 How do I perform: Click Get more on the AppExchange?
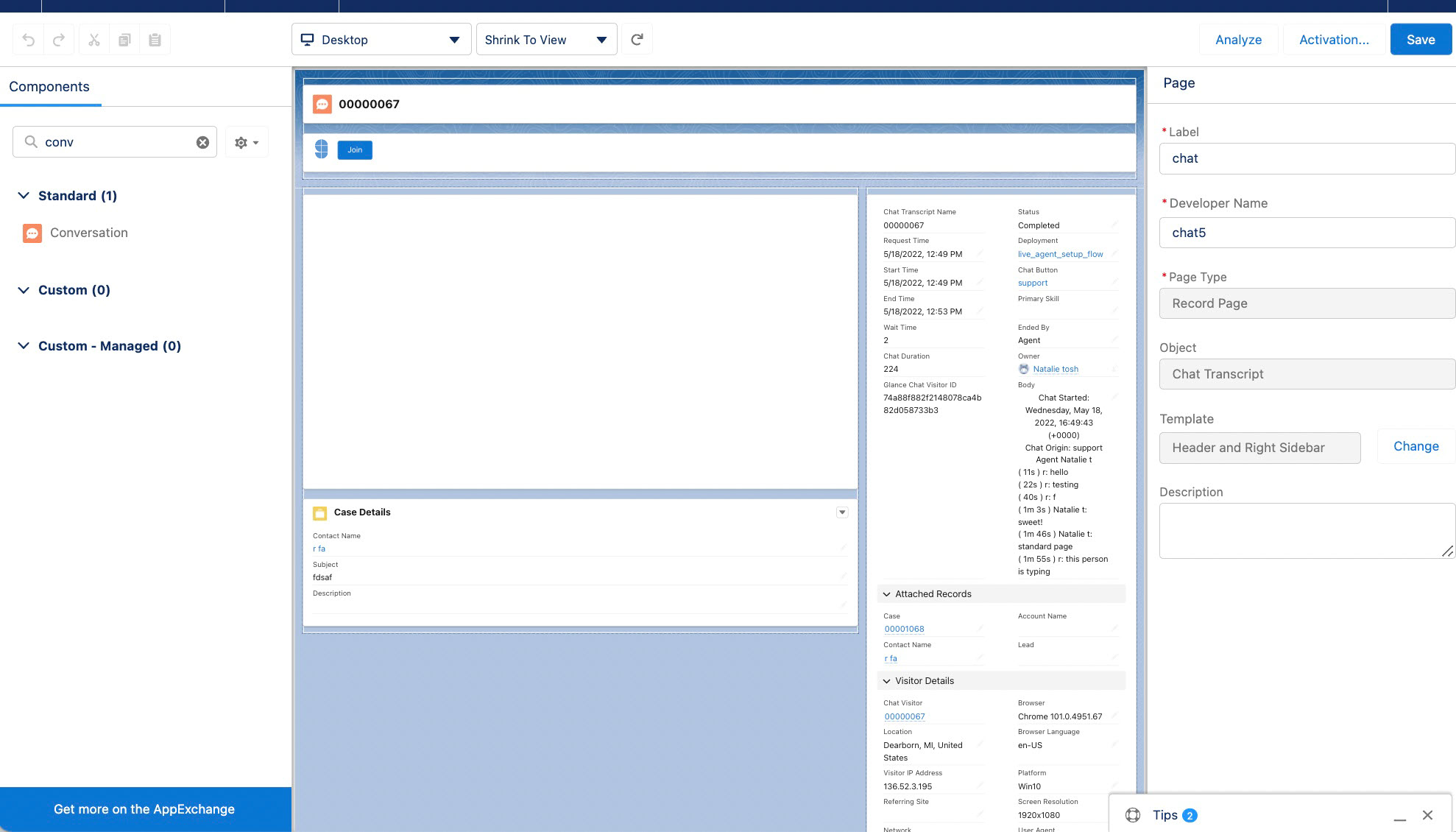coord(144,809)
